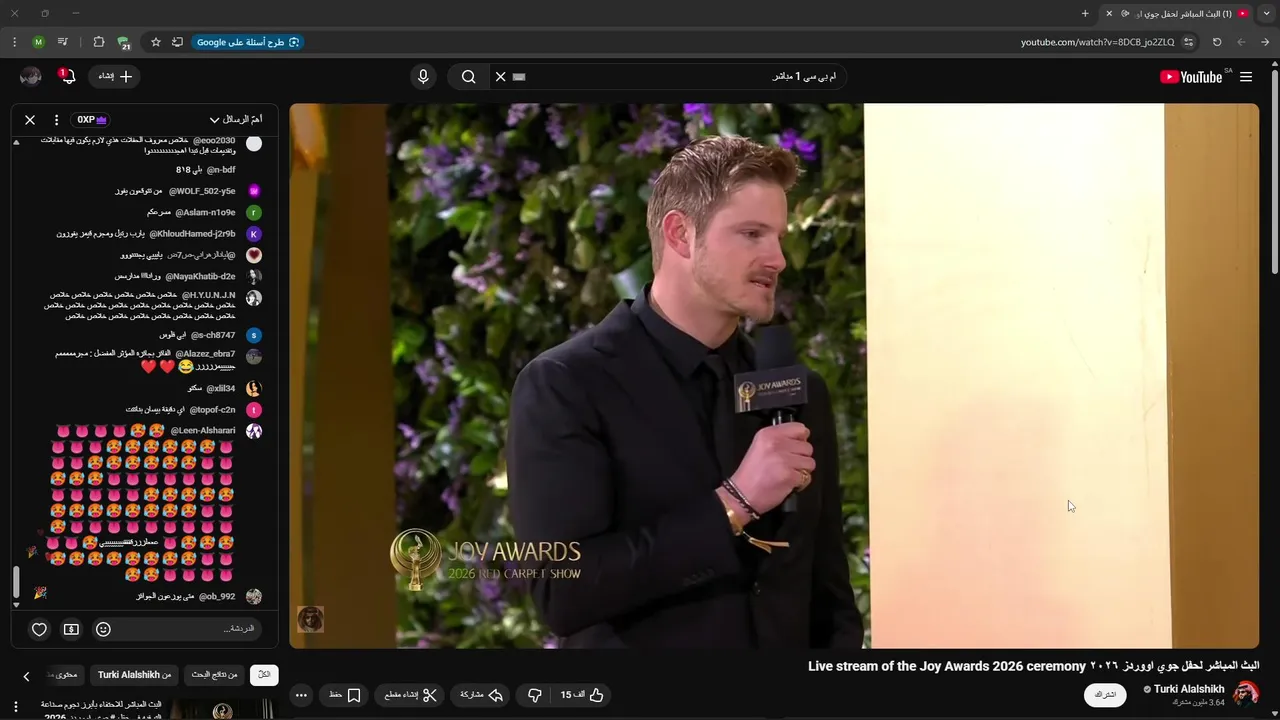The height and width of the screenshot is (720, 1280).
Task: Open live chat options menu
Action: point(56,120)
